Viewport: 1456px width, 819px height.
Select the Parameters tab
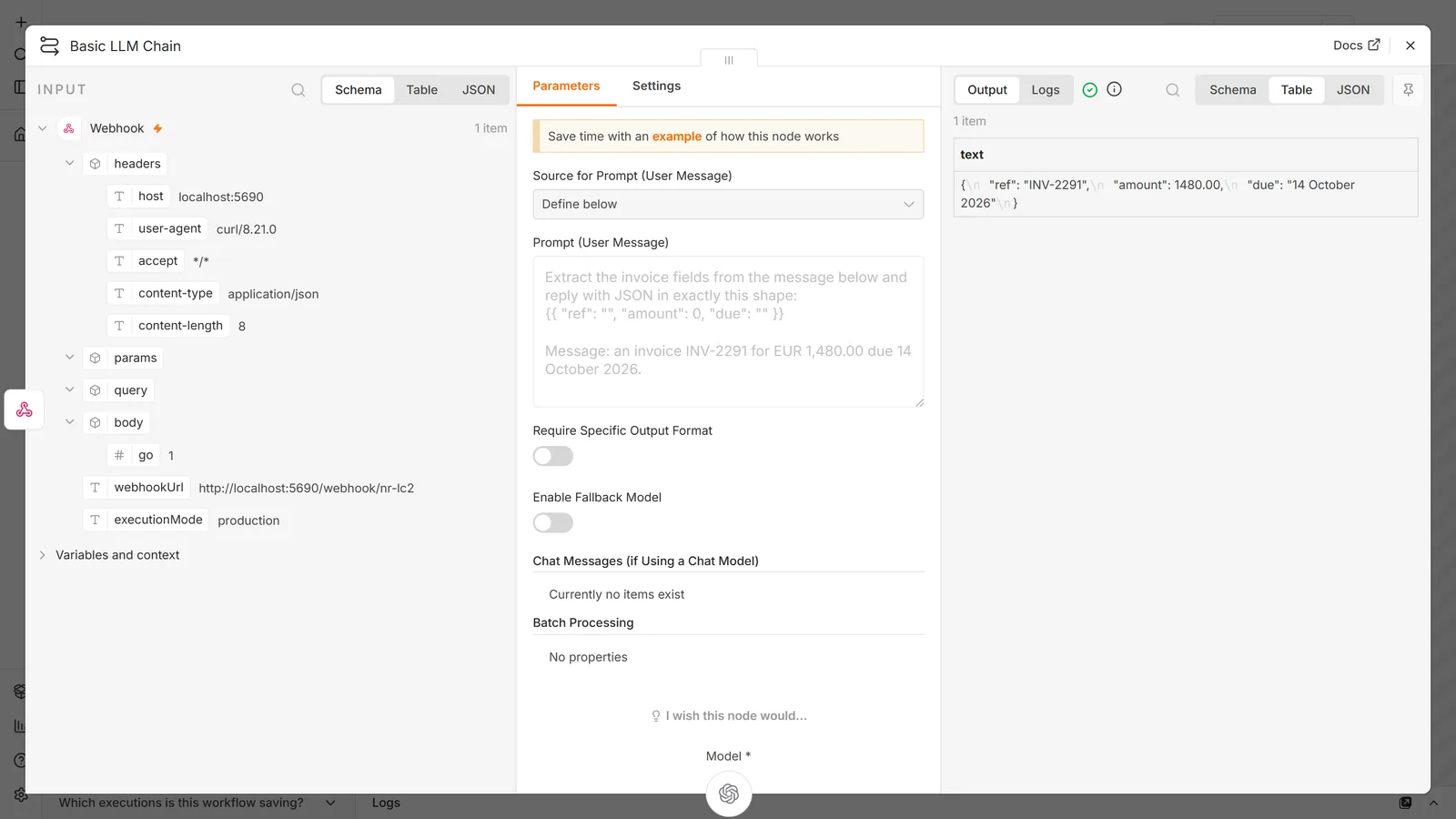tap(566, 86)
